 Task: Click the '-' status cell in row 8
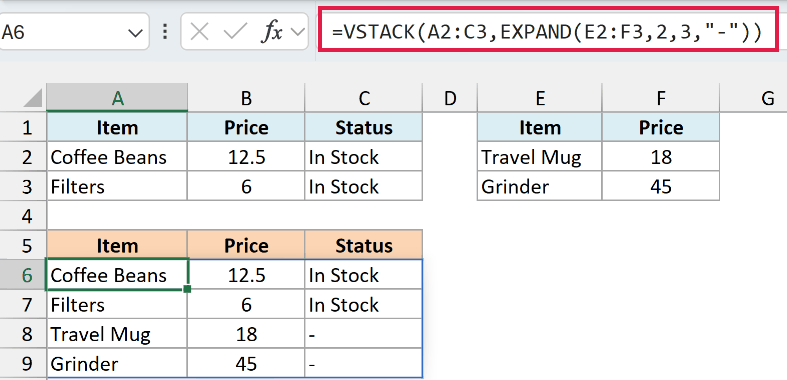coord(363,334)
